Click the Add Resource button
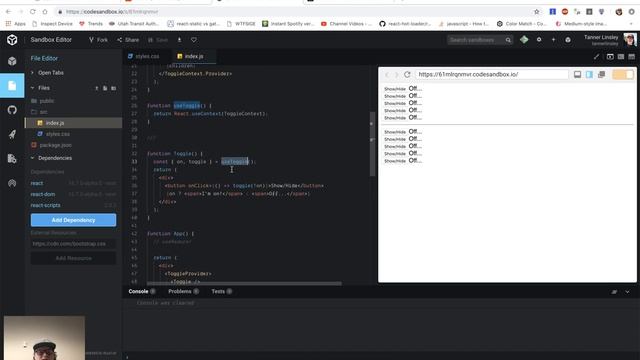This screenshot has width=640, height=360. coord(73,258)
